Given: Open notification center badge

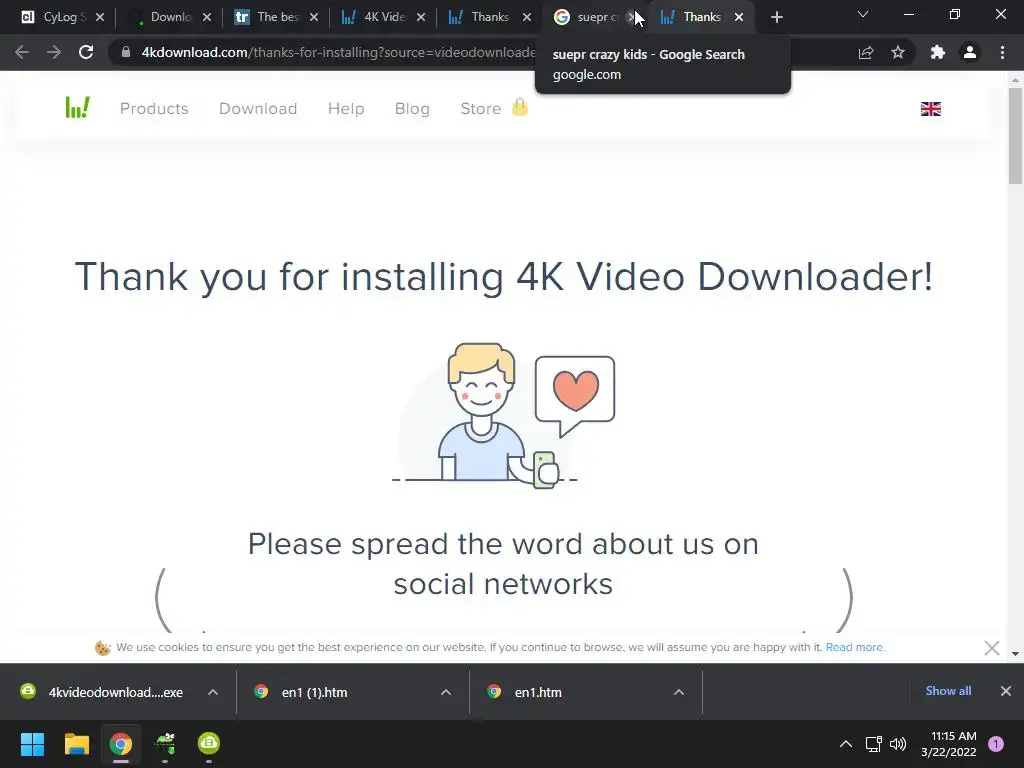Looking at the screenshot, I should pos(996,744).
